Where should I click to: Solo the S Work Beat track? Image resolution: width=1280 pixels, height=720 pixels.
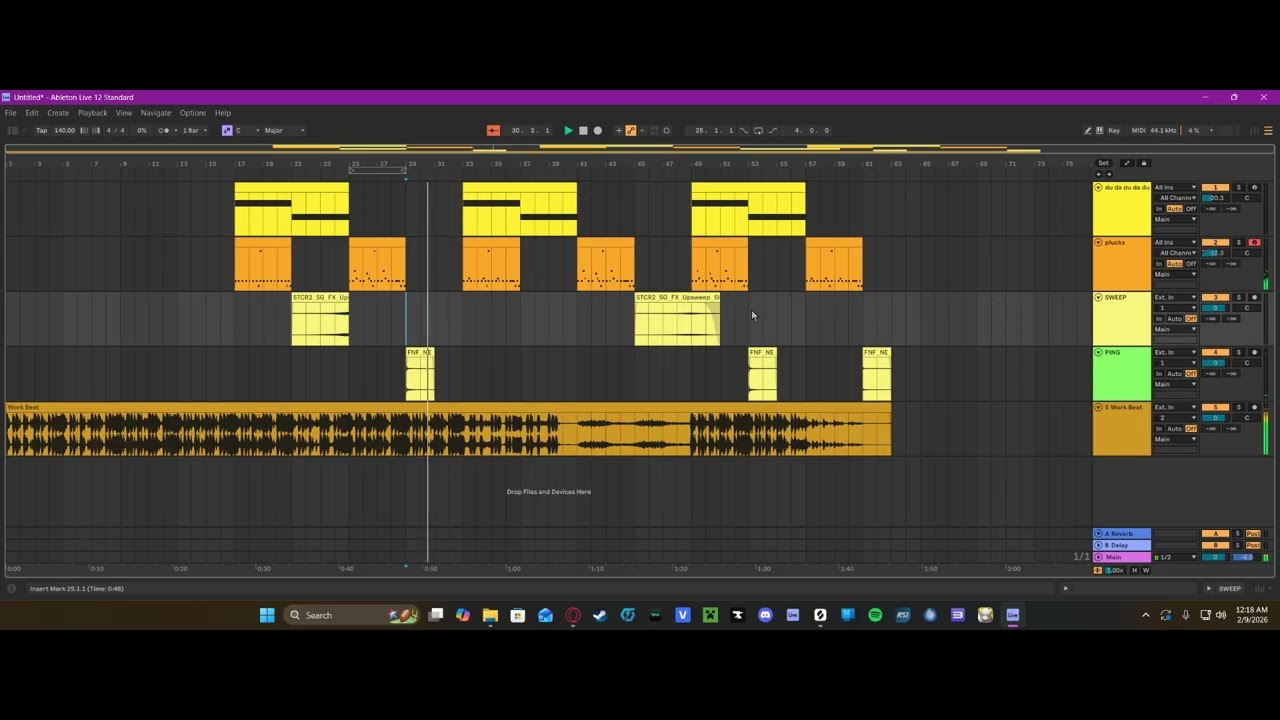point(1238,407)
